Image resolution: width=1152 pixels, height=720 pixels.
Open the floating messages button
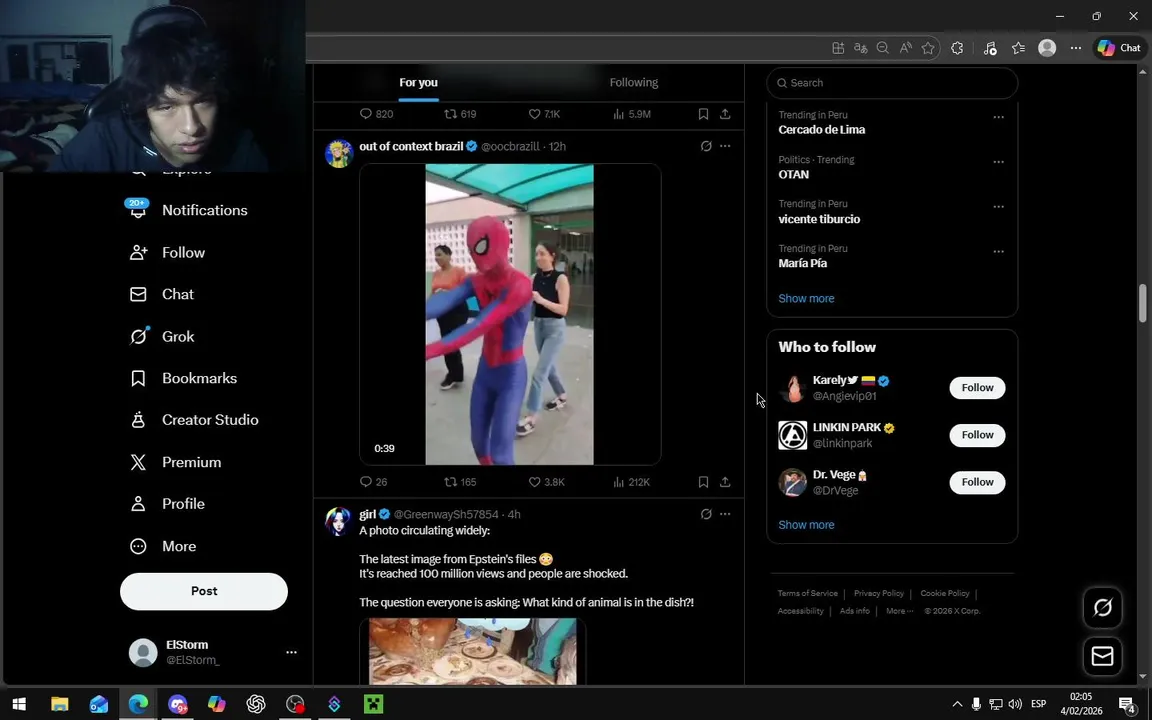(1102, 656)
